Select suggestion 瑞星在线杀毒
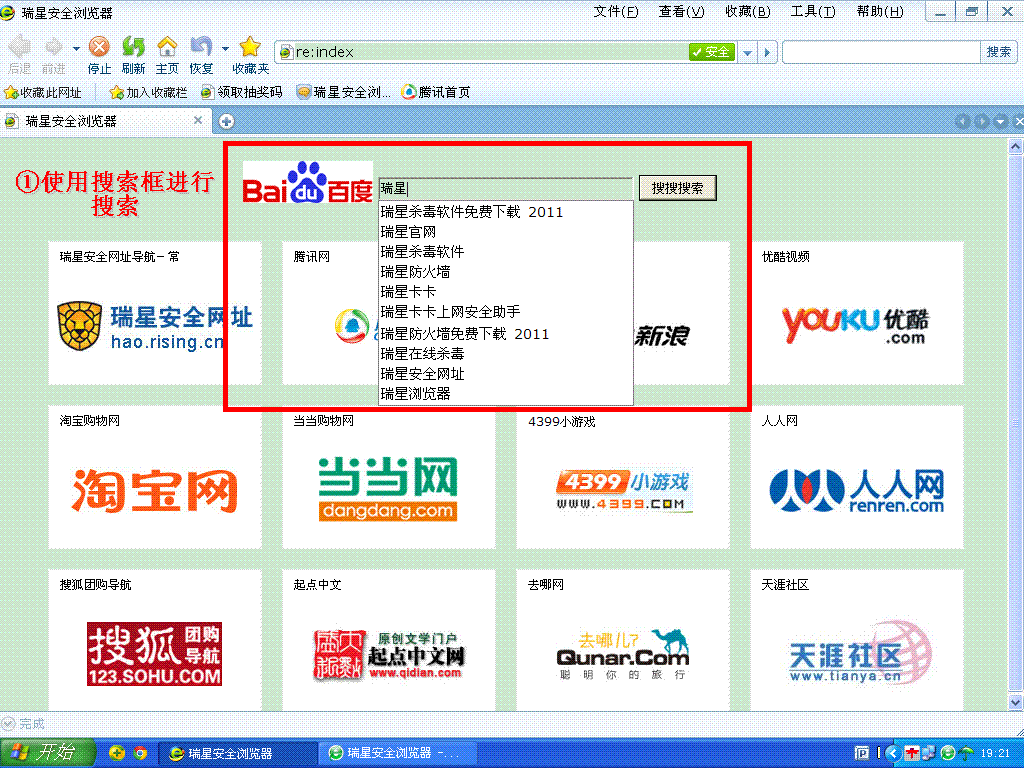This screenshot has height=768, width=1024. click(x=505, y=354)
